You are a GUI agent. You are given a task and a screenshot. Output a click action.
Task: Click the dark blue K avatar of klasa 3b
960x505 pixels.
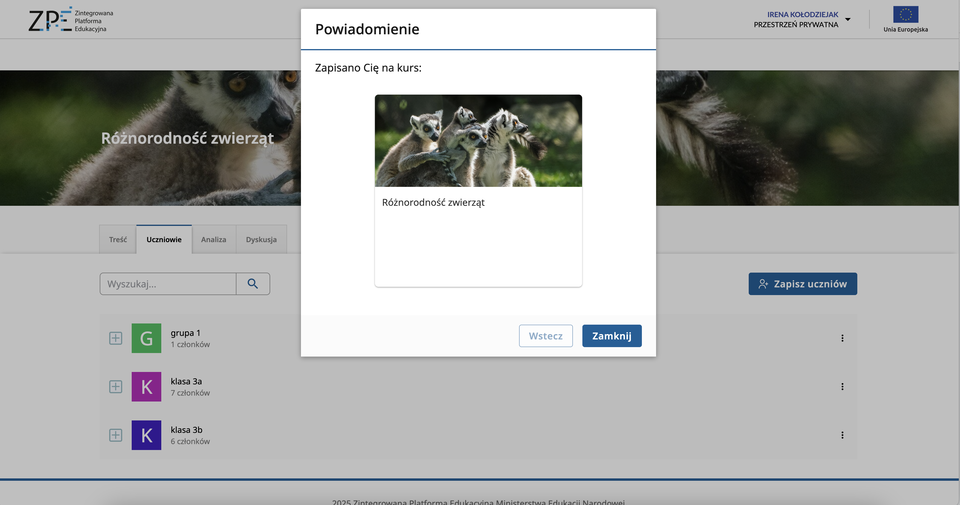tap(146, 435)
